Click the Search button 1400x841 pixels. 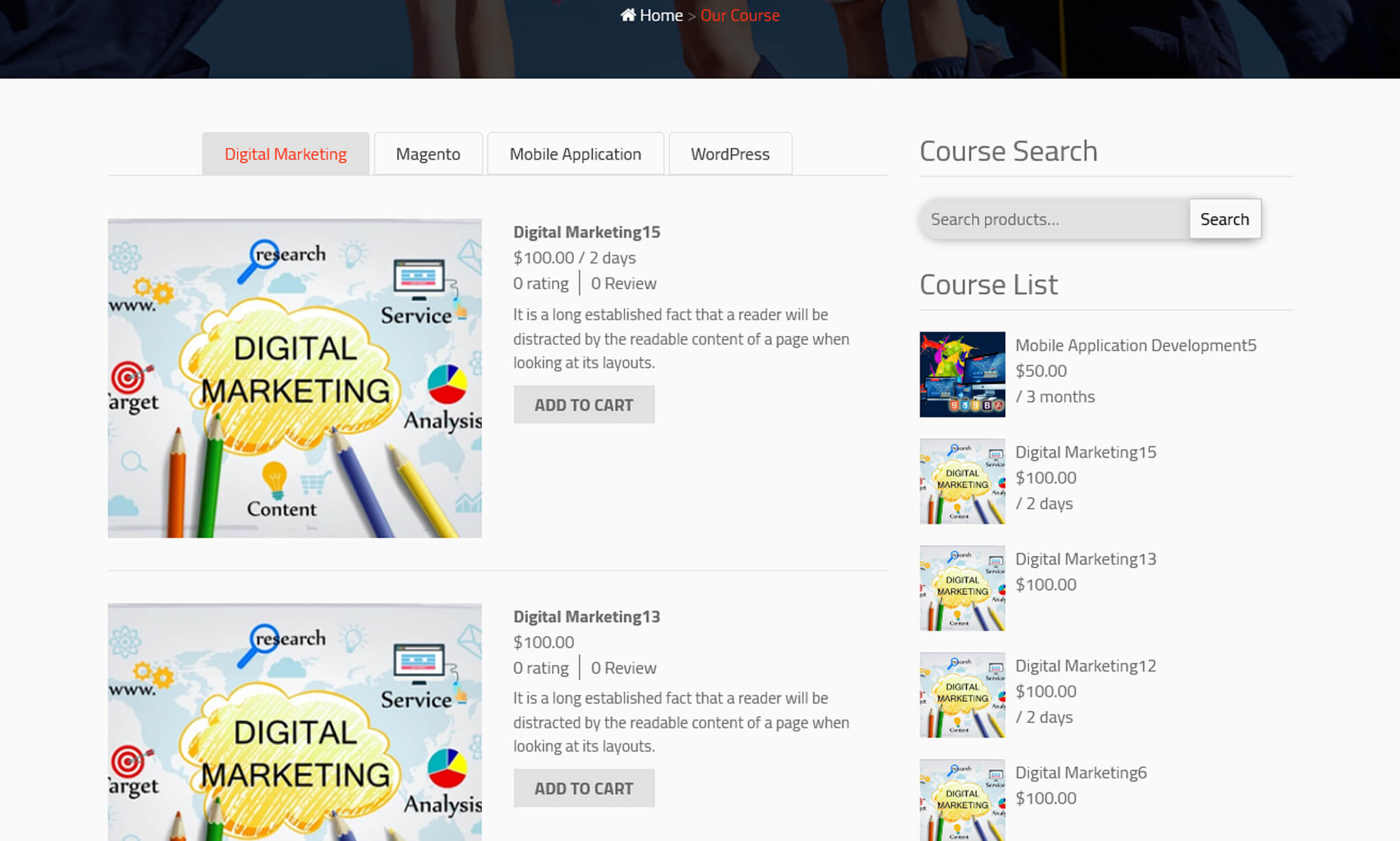click(1224, 219)
